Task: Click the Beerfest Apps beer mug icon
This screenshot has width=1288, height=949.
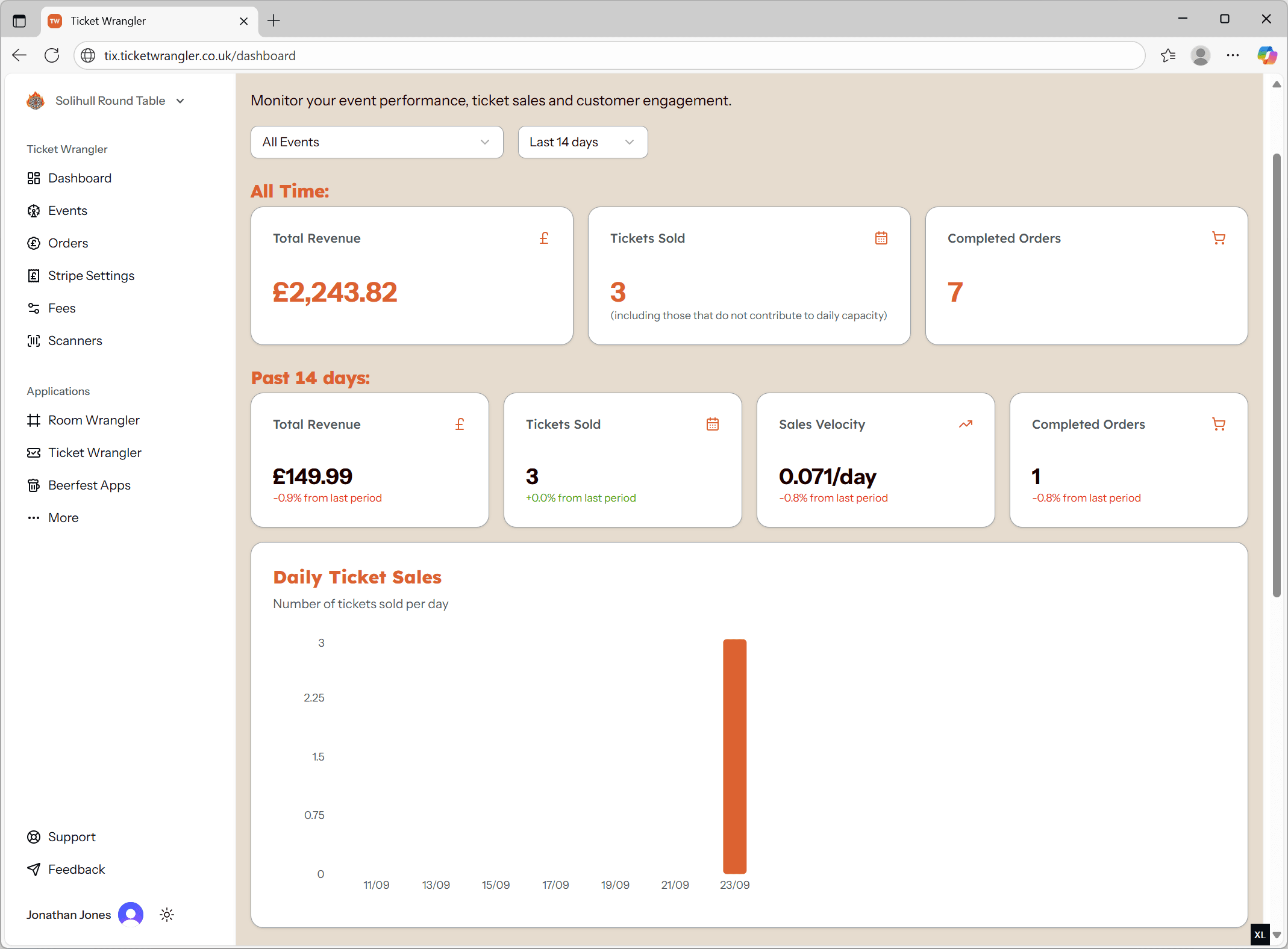Action: click(x=34, y=485)
